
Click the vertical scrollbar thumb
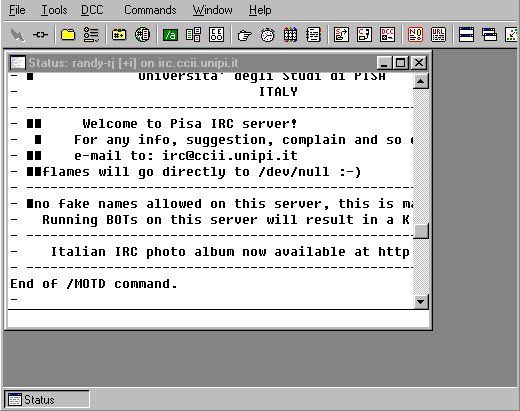(421, 231)
